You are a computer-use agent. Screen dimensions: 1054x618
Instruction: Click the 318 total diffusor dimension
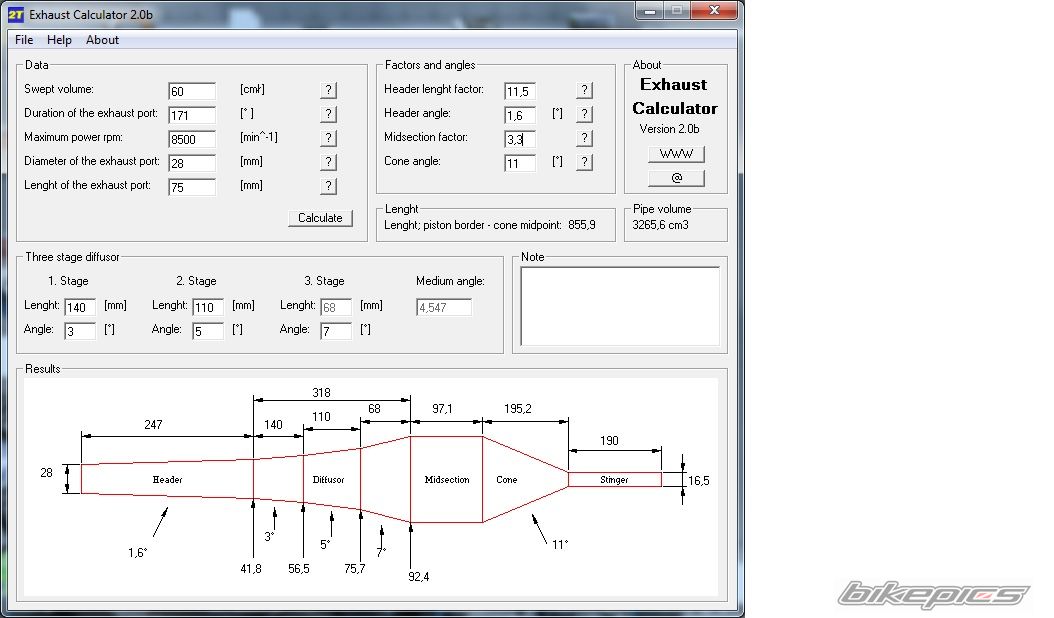coord(321,393)
